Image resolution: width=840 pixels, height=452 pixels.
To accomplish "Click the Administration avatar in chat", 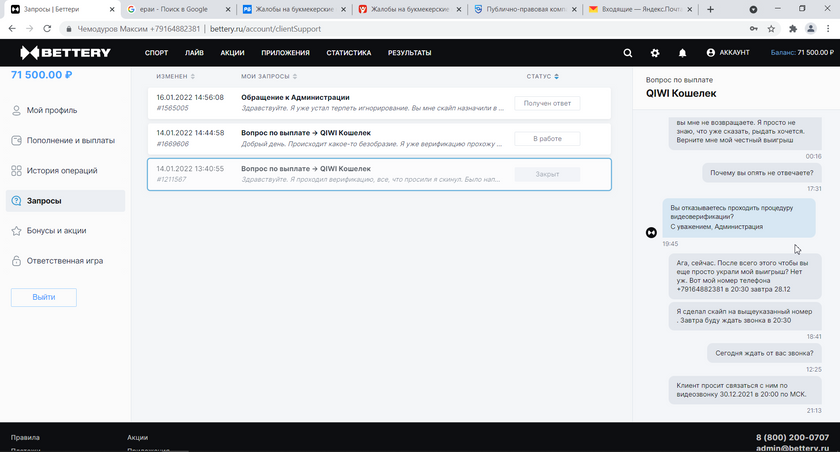I will [651, 232].
